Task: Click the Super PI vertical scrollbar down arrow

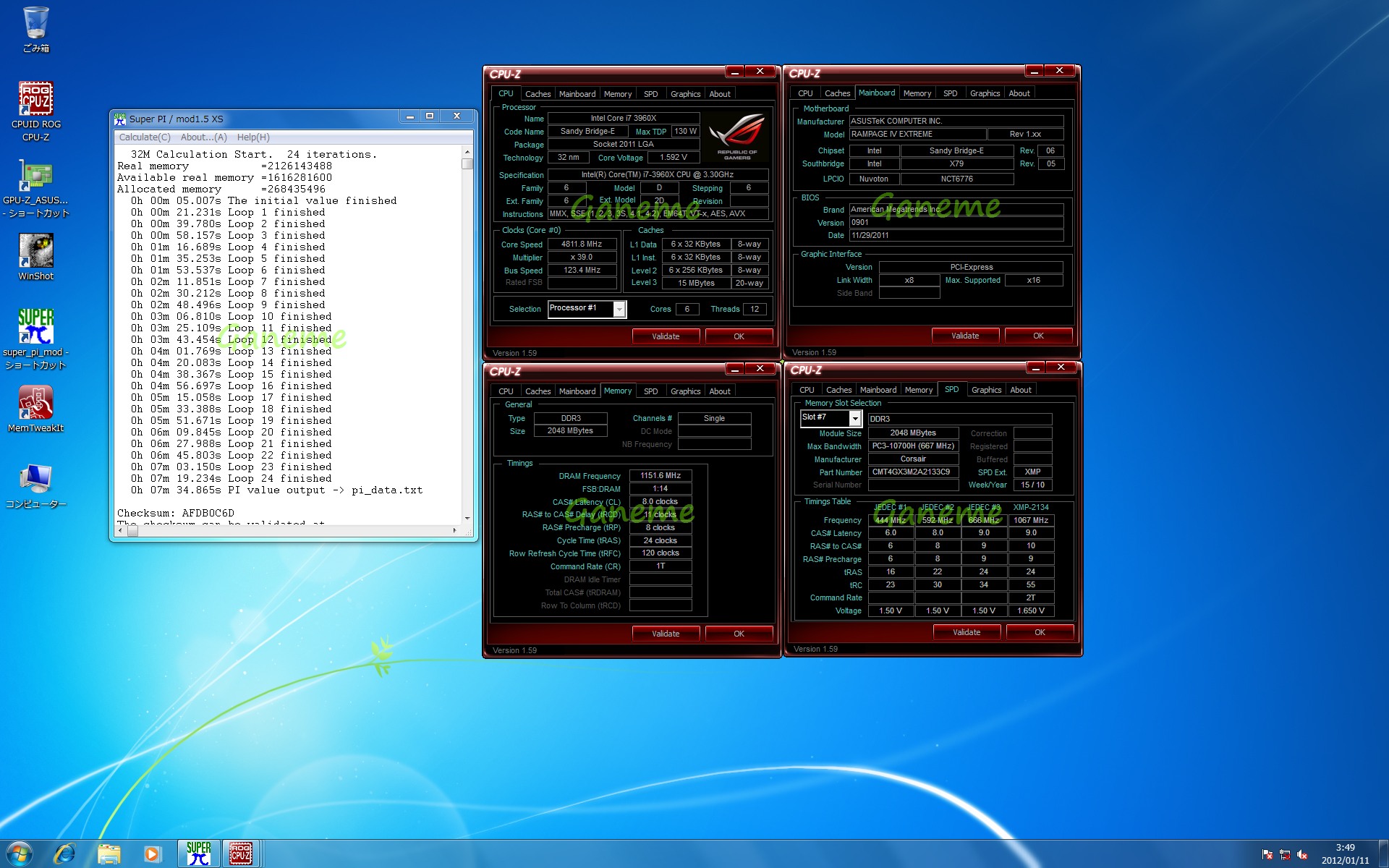Action: coord(467,518)
